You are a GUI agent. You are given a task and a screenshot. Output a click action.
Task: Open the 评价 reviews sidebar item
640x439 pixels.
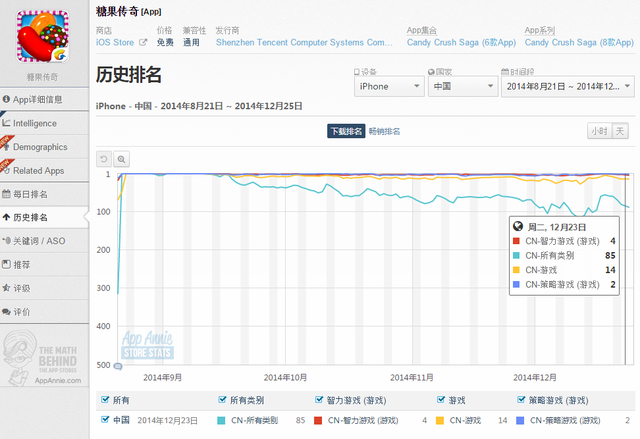(44, 312)
